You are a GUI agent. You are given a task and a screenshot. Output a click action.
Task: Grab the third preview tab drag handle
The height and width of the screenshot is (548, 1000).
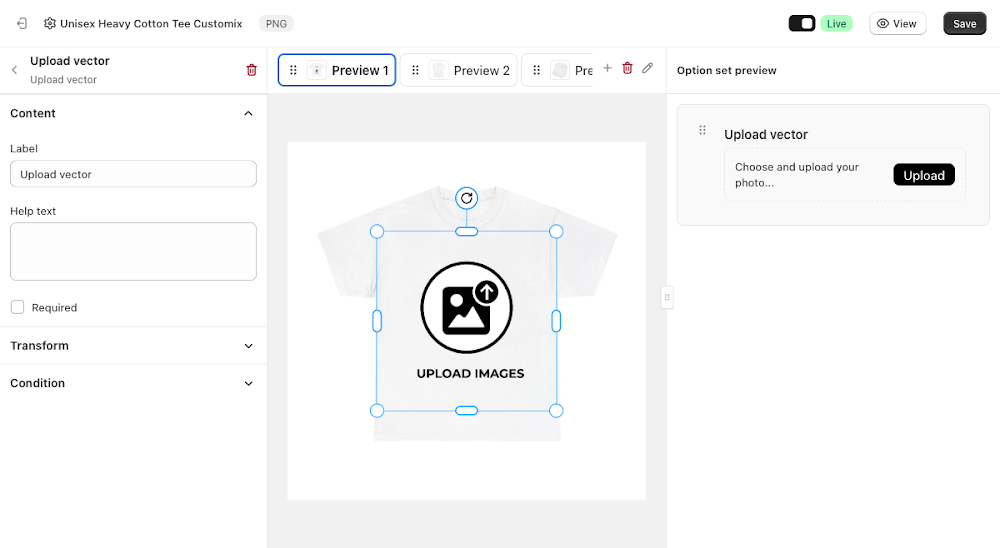click(537, 70)
